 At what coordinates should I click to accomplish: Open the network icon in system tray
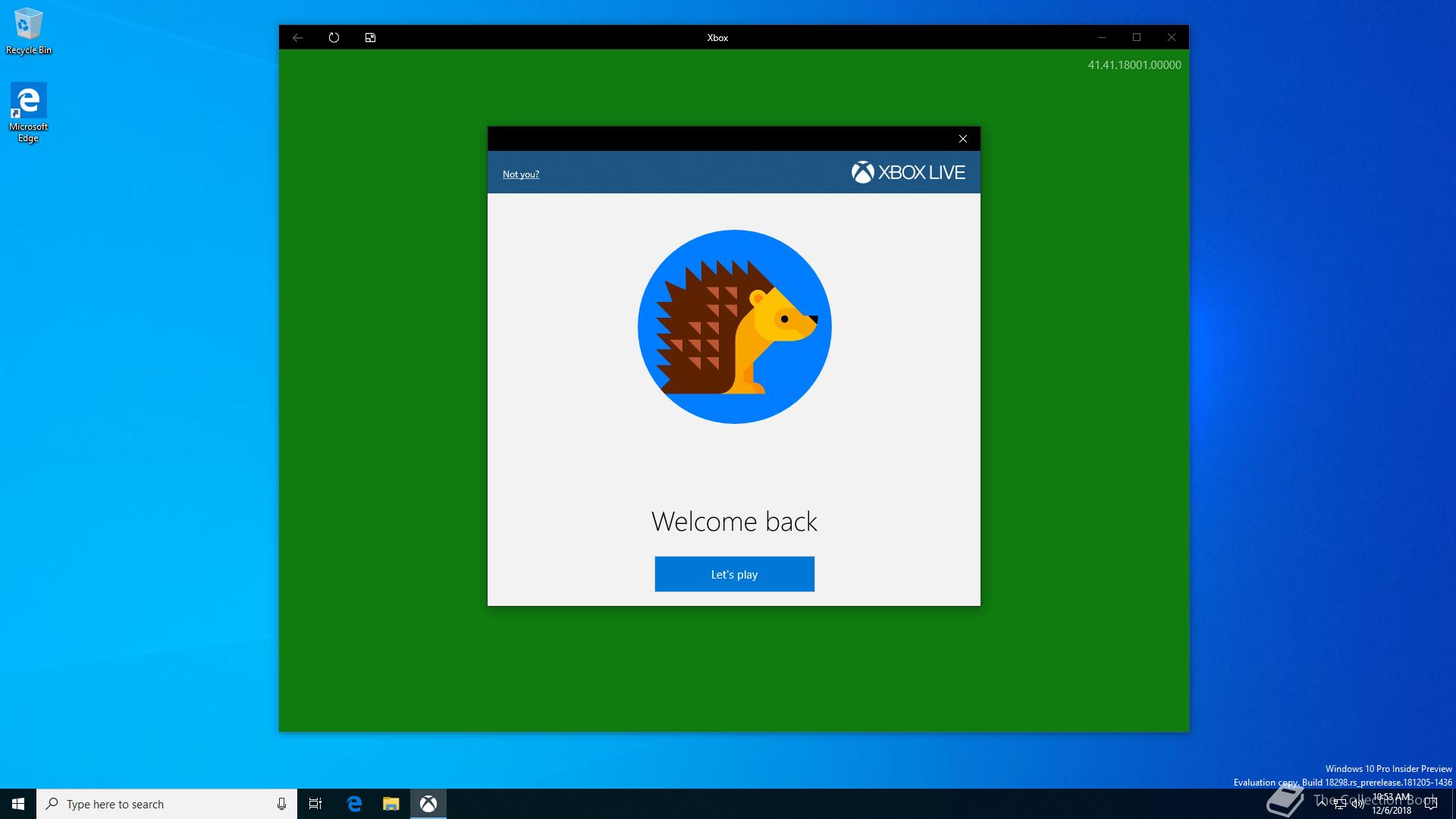tap(1340, 804)
